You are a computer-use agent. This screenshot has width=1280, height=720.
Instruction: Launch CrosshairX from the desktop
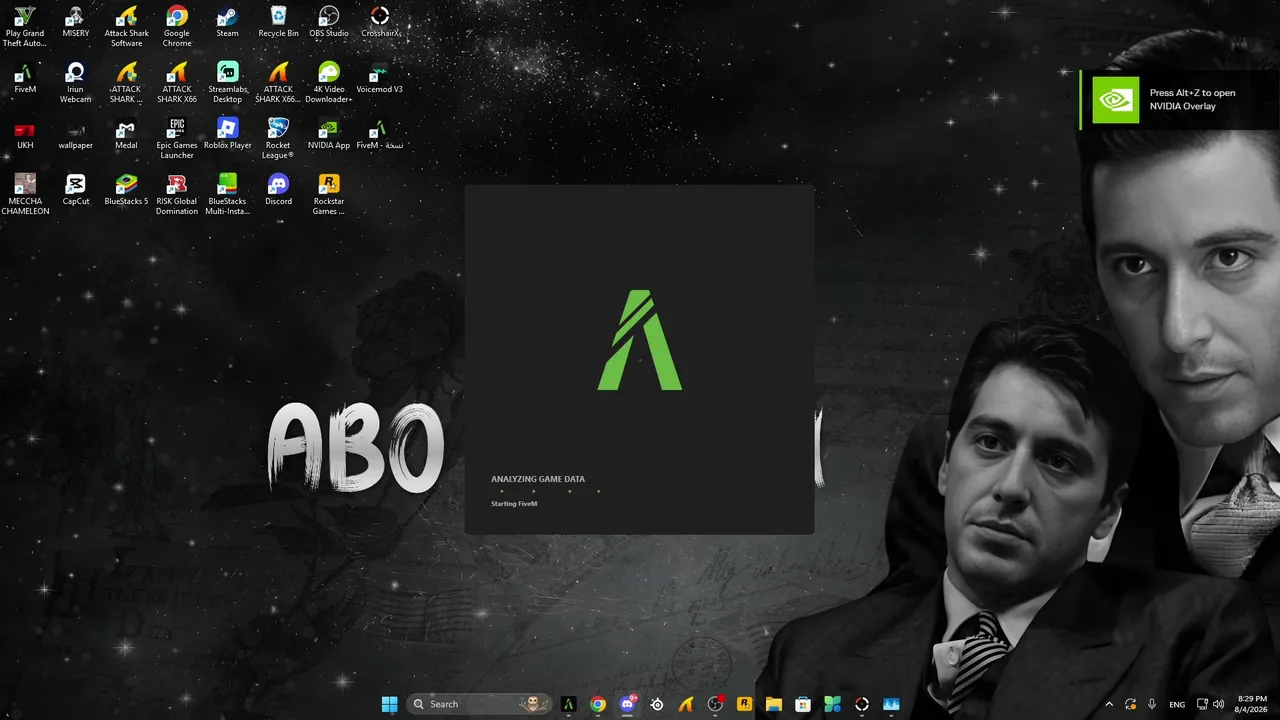click(380, 22)
